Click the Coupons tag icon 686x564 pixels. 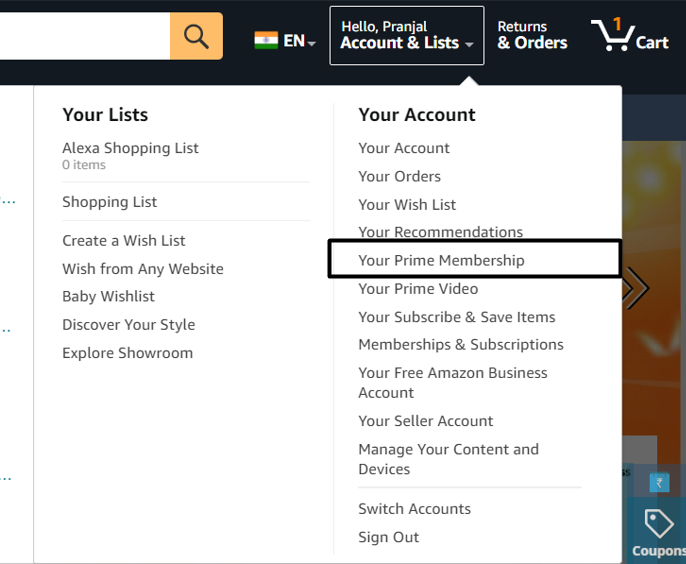coord(658,523)
